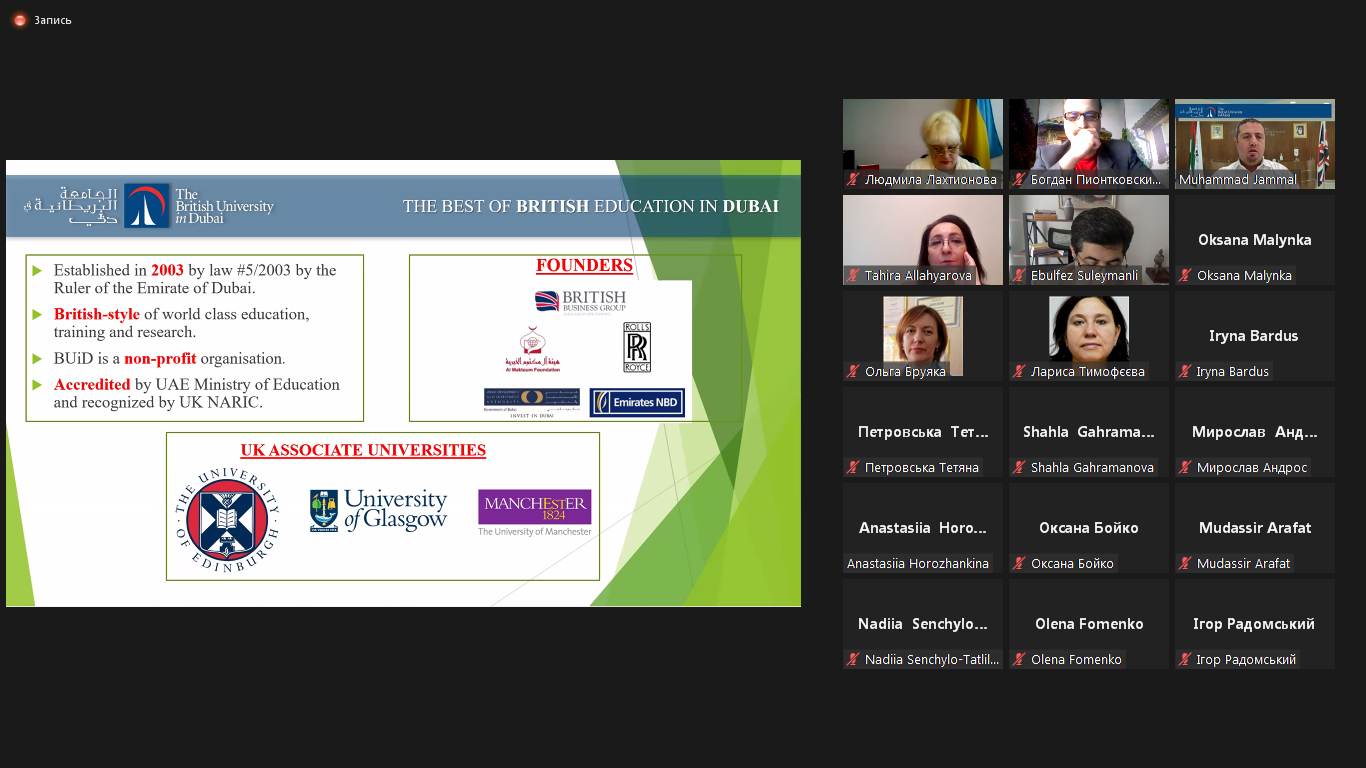Select Лариса Тимофєєва's profile photo tile
1366x768 pixels.
point(1088,328)
